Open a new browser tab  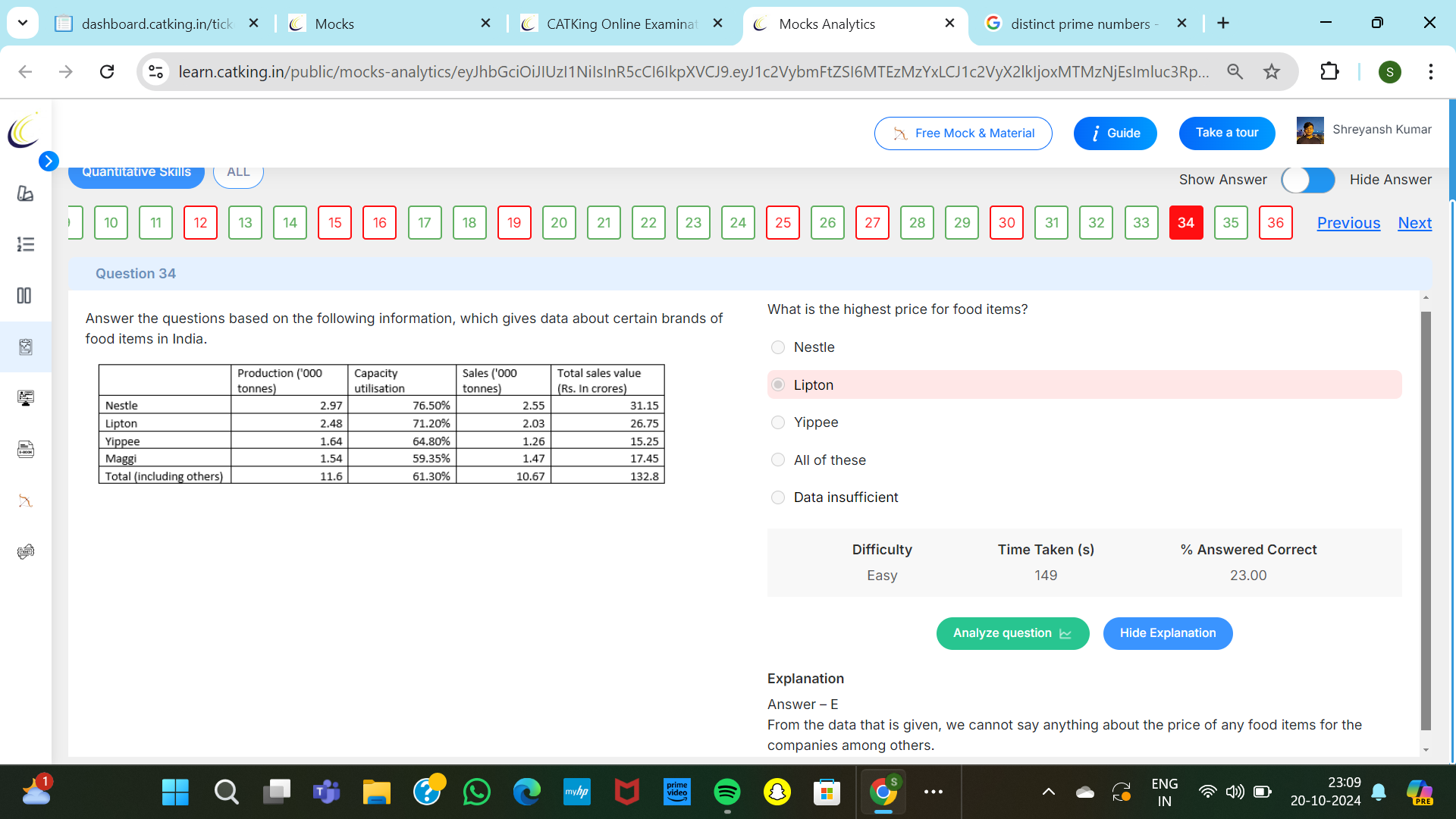(1222, 24)
